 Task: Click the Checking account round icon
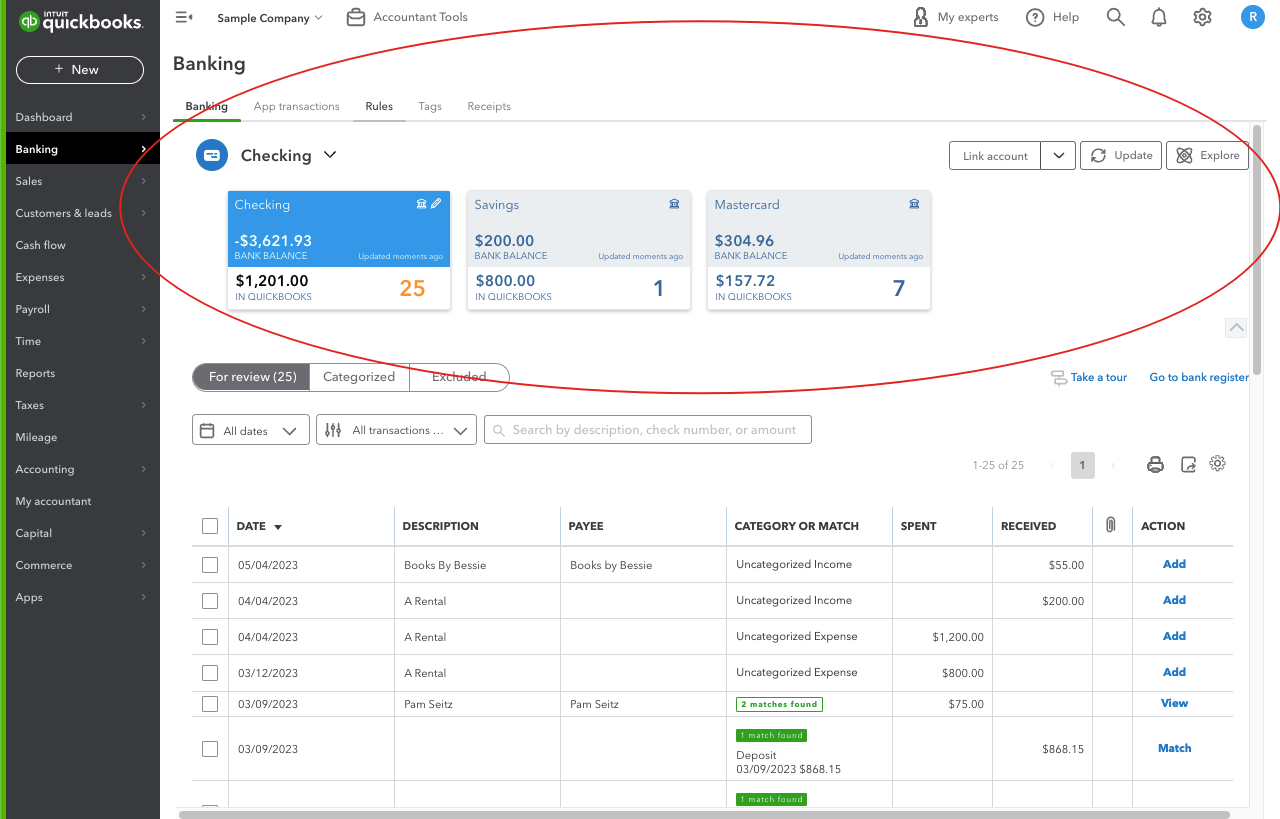(x=212, y=155)
